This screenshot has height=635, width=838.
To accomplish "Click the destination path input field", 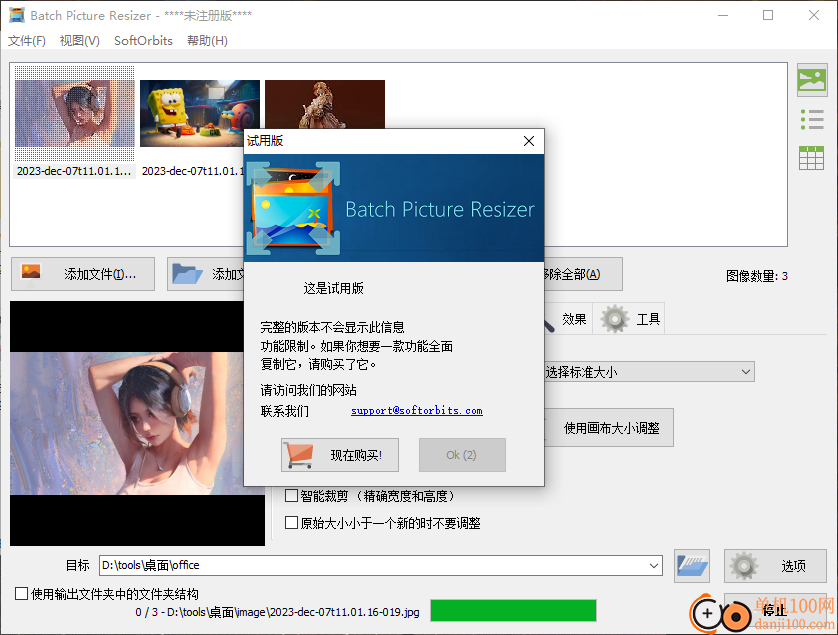I will click(373, 566).
